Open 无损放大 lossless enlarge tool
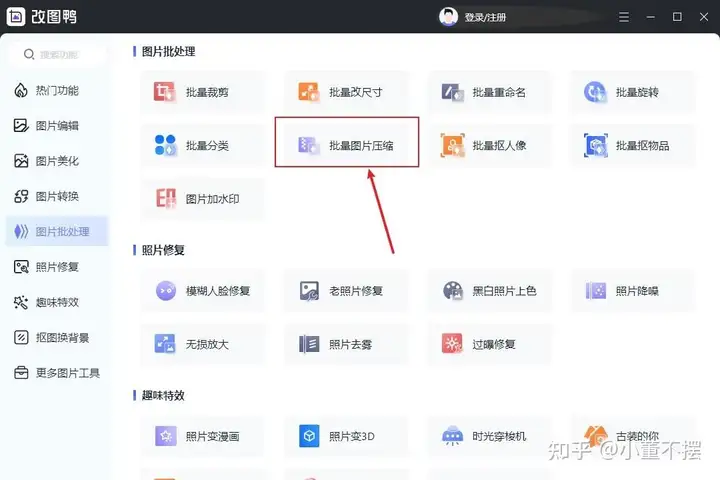The image size is (720, 480). pyautogui.click(x=203, y=344)
